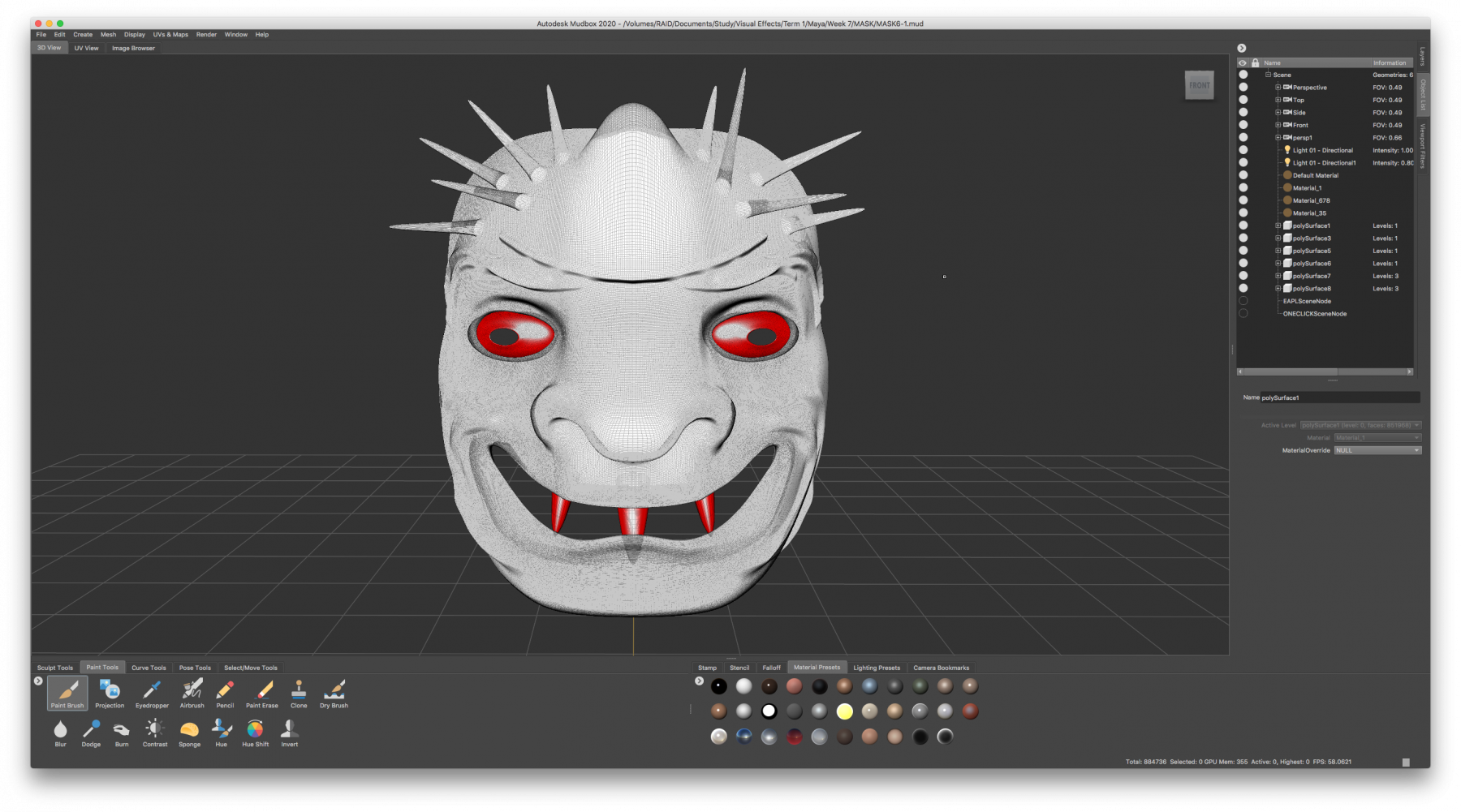Image resolution: width=1461 pixels, height=812 pixels.
Task: Switch to the Sculpt Tools tab
Action: (x=55, y=668)
